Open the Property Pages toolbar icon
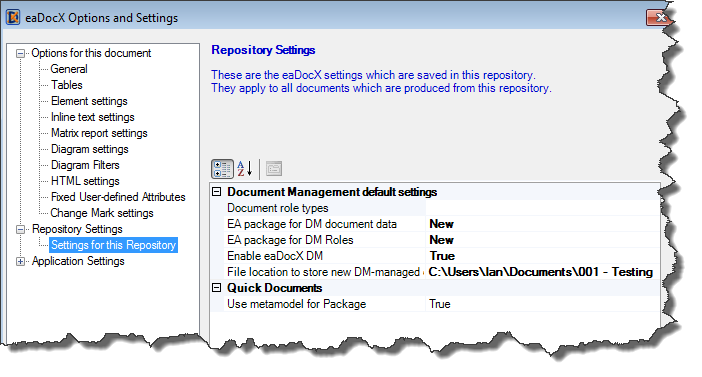The height and width of the screenshot is (377, 702). [274, 169]
